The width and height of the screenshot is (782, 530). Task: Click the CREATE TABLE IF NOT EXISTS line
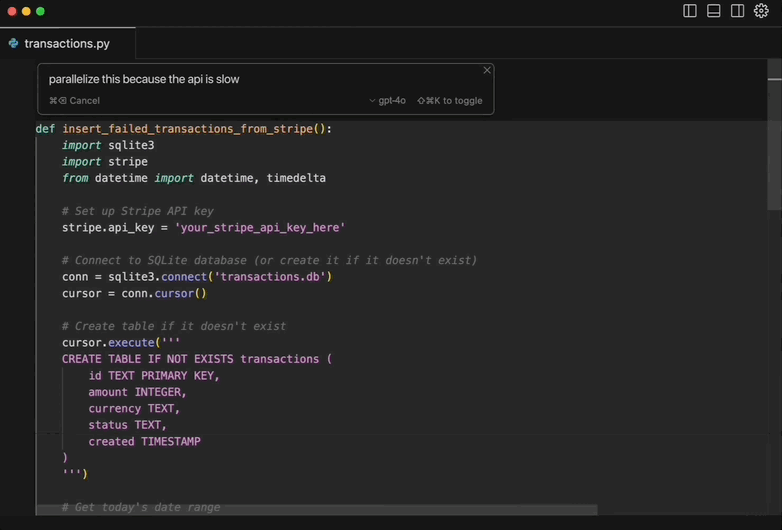[196, 359]
